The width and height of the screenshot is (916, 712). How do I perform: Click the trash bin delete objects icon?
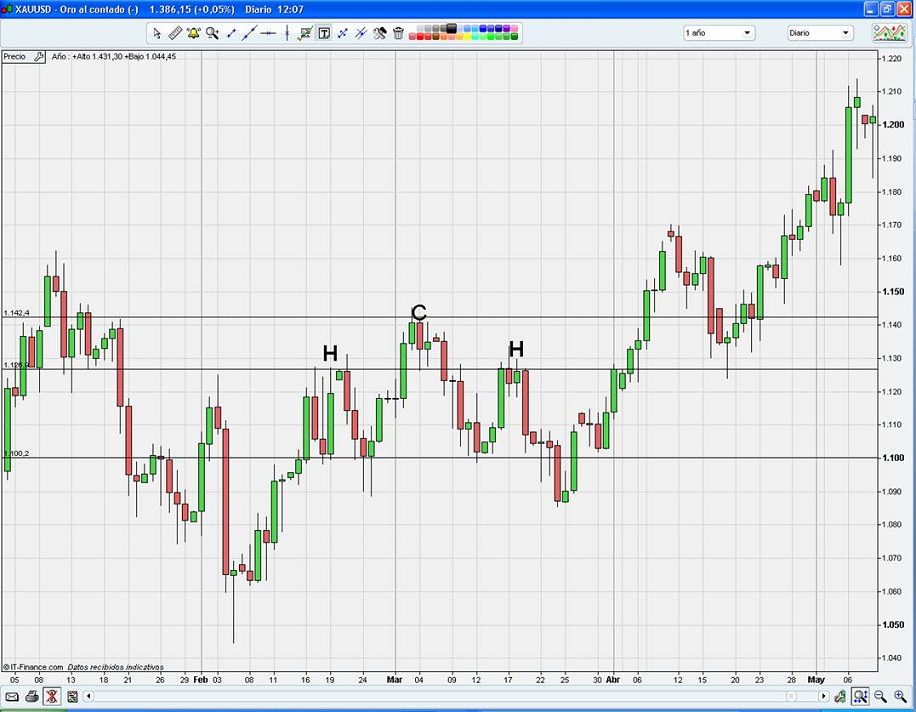(x=398, y=33)
